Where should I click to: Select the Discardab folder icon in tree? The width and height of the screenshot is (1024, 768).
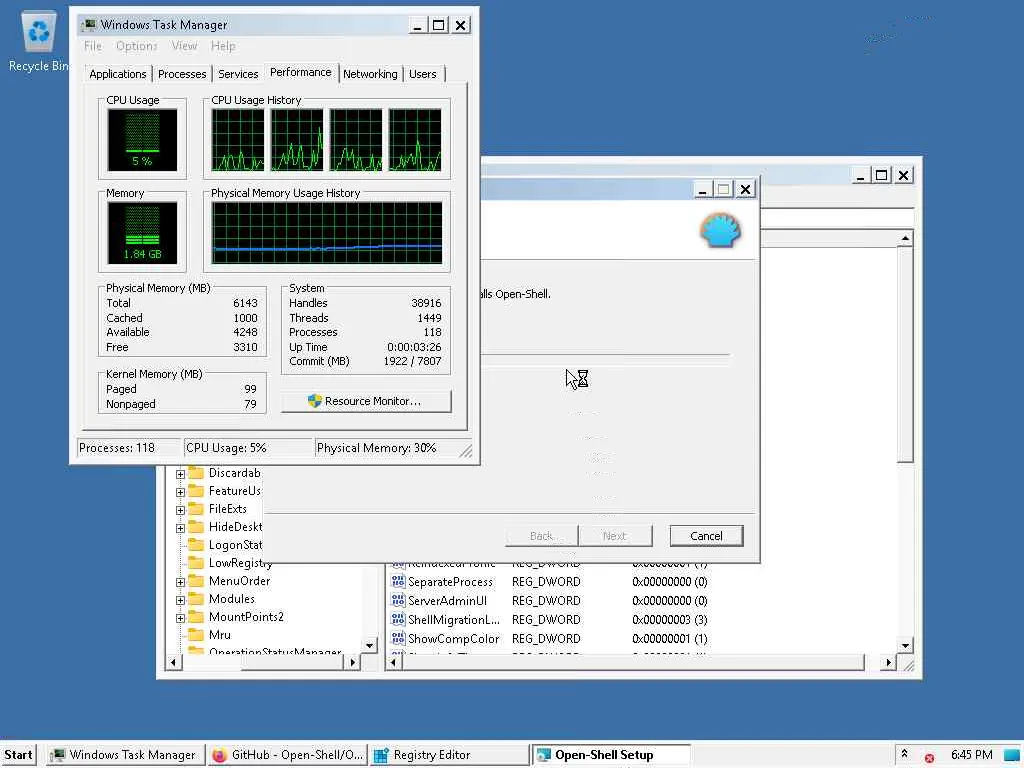point(196,472)
